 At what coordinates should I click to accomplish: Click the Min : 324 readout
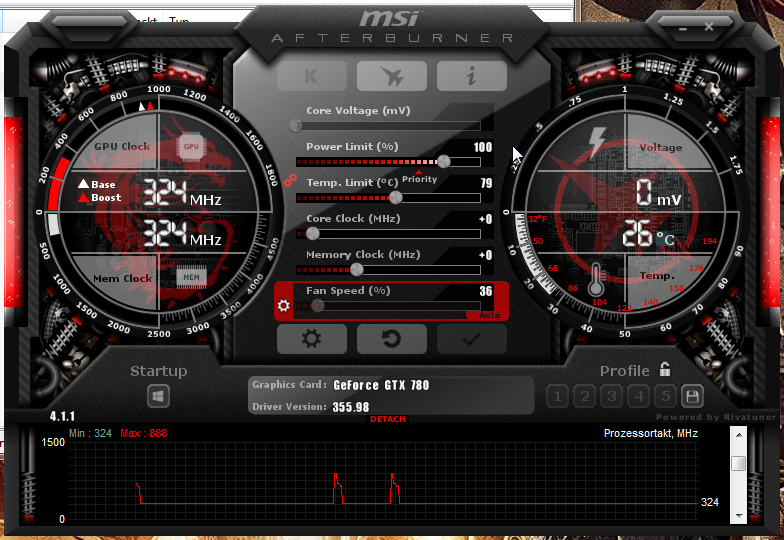(90, 434)
